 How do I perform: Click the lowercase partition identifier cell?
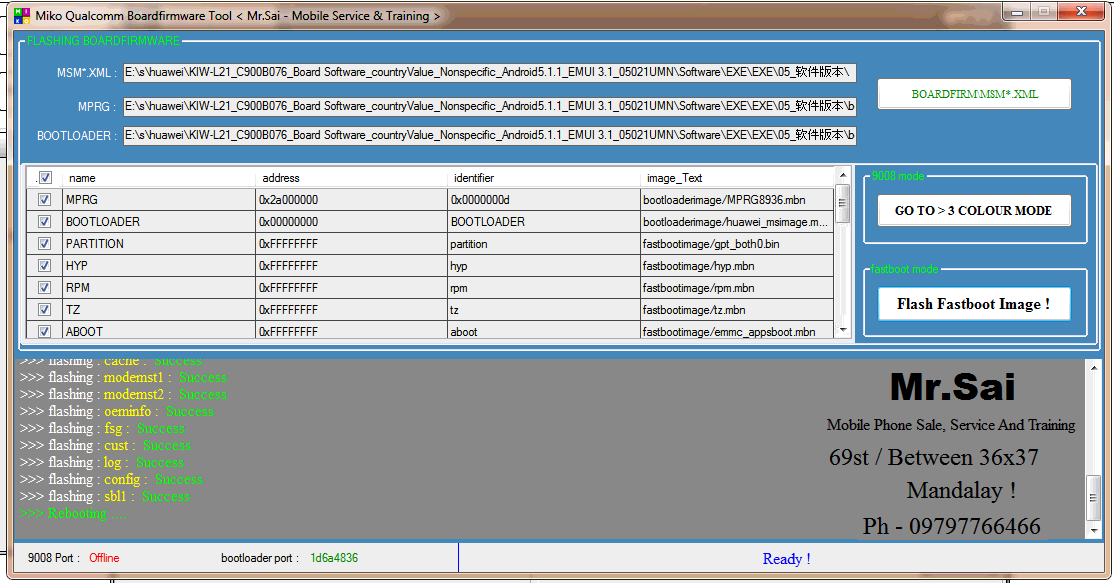click(x=544, y=244)
